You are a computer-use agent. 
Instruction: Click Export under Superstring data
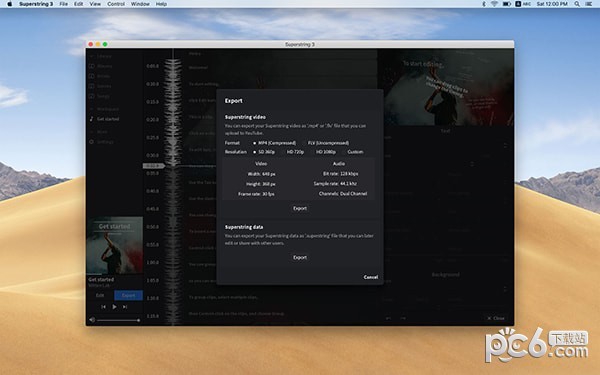(x=300, y=258)
